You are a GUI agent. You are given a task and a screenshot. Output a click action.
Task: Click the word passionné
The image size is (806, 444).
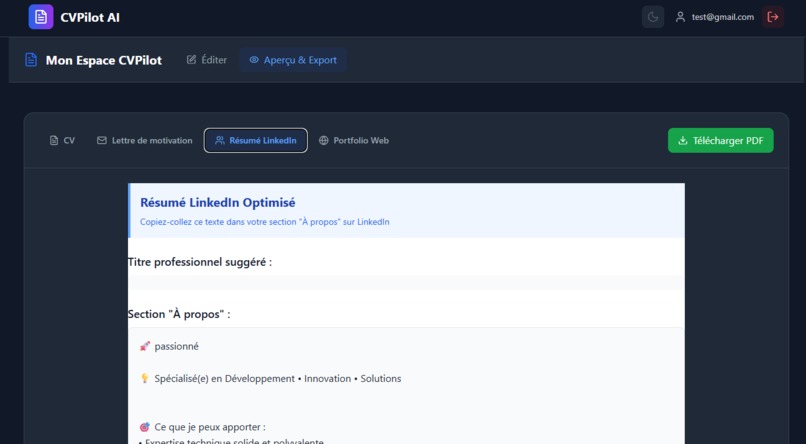(x=176, y=346)
